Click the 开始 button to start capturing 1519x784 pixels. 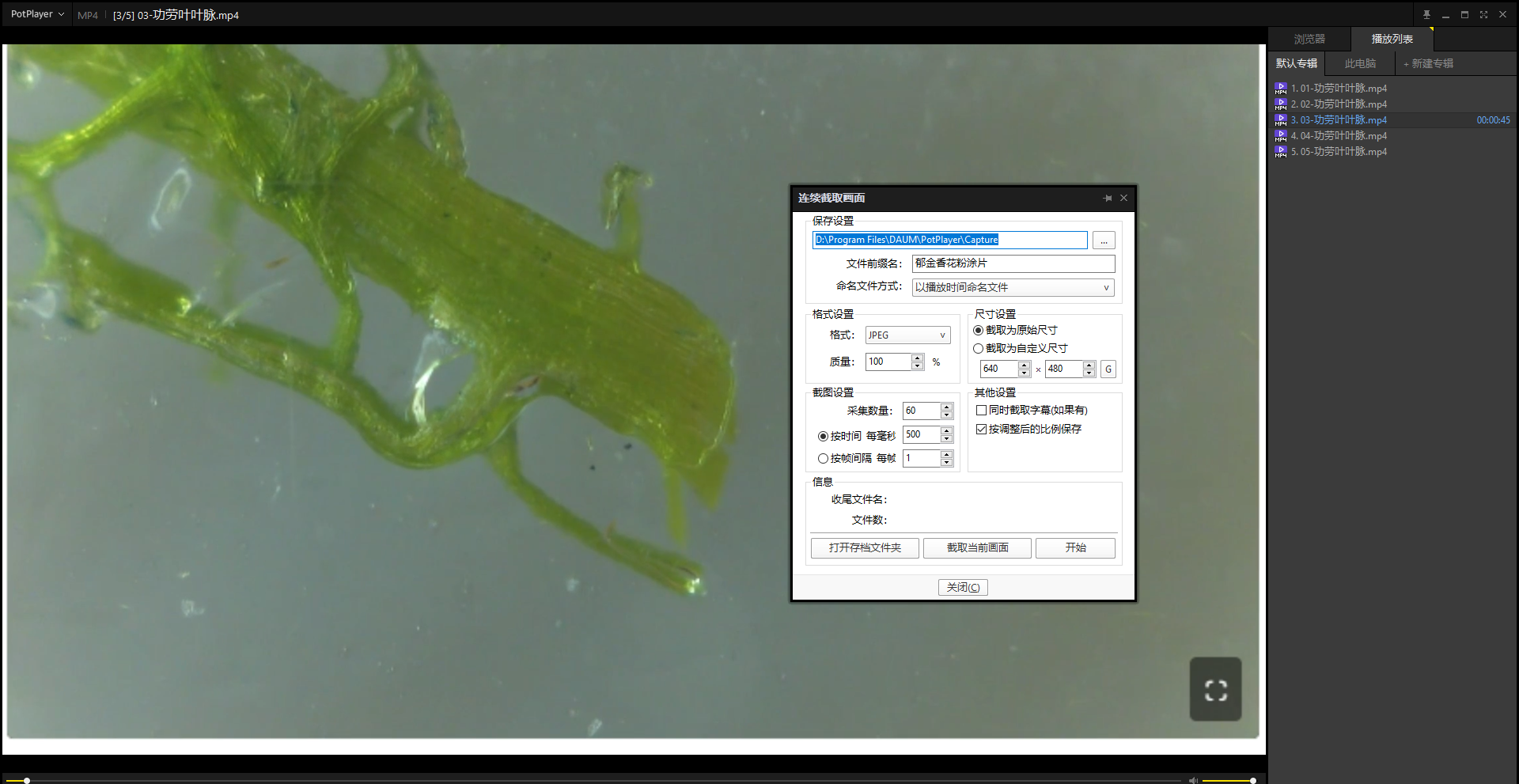tap(1075, 548)
